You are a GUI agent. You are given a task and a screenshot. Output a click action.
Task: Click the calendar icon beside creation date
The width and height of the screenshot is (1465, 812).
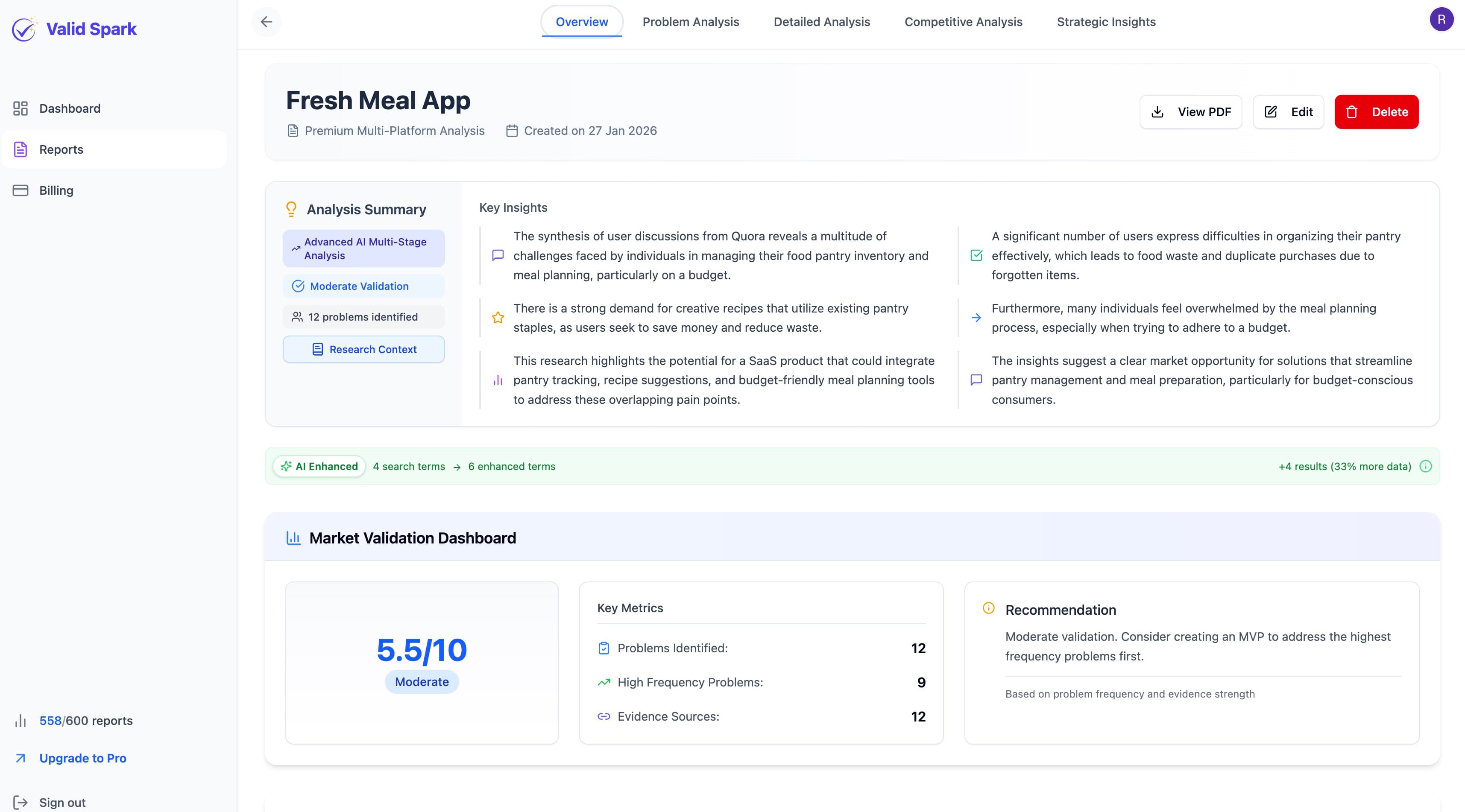coord(511,130)
